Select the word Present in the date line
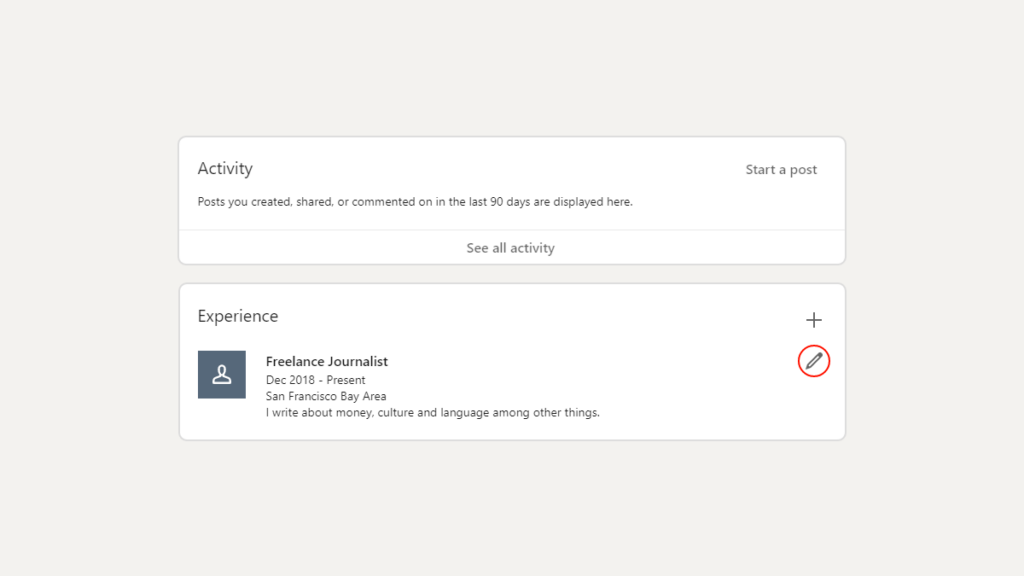The width and height of the screenshot is (1024, 576). click(346, 380)
